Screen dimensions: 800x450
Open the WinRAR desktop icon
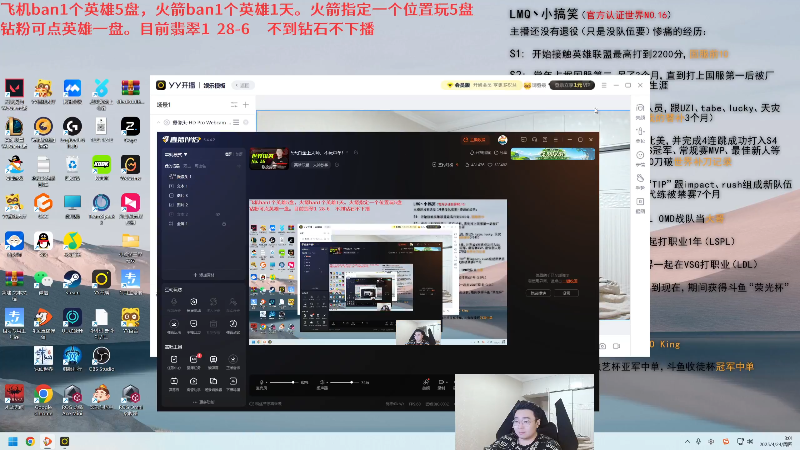click(x=131, y=89)
